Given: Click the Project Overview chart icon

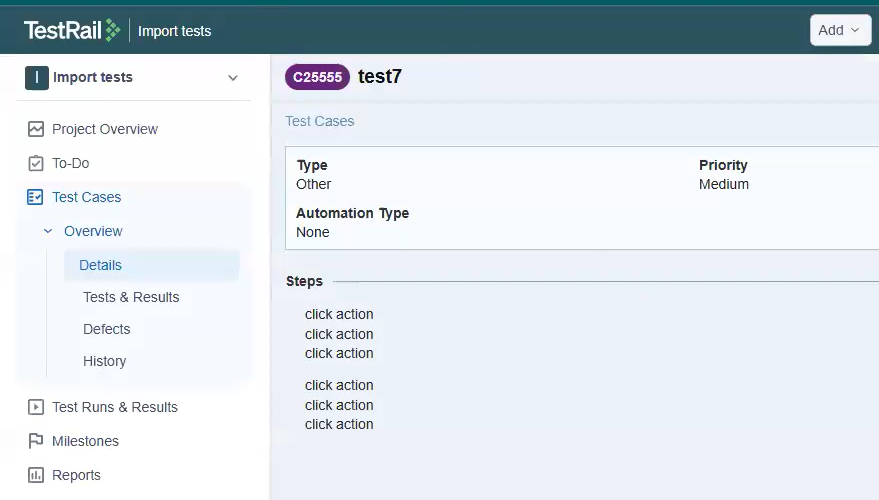Looking at the screenshot, I should 36,129.
